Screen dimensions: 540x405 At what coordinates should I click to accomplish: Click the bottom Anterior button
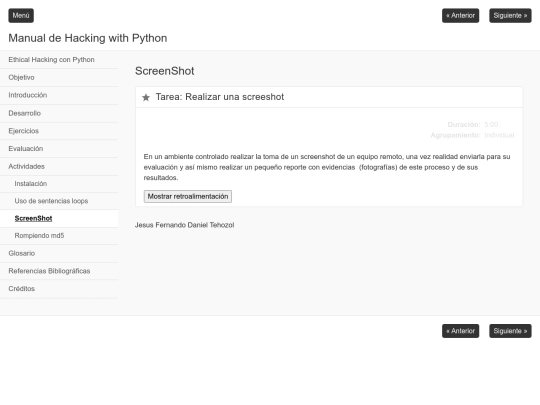pos(460,331)
